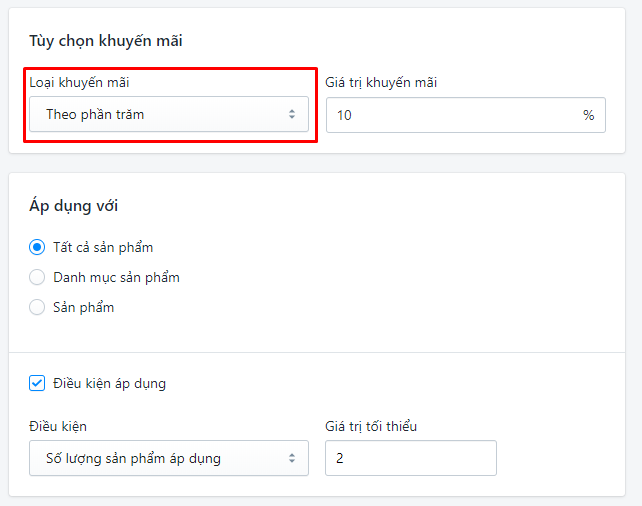Viewport: 642px width, 506px height.
Task: Click the Tất cả sản phẩm label text
Action: (103, 248)
